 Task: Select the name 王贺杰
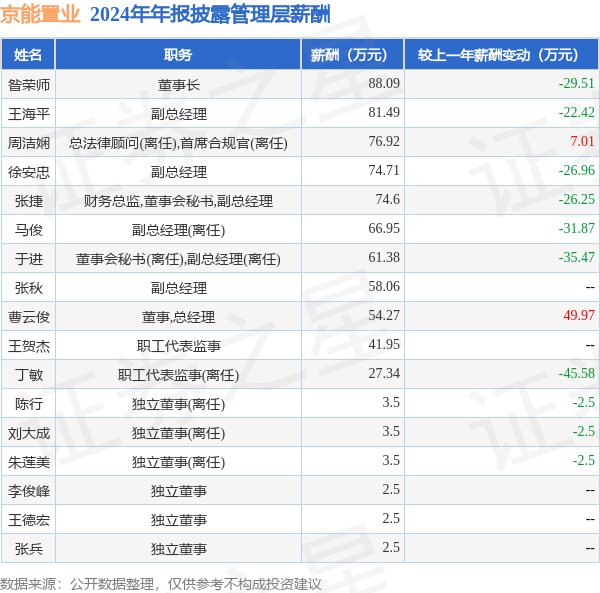click(29, 346)
